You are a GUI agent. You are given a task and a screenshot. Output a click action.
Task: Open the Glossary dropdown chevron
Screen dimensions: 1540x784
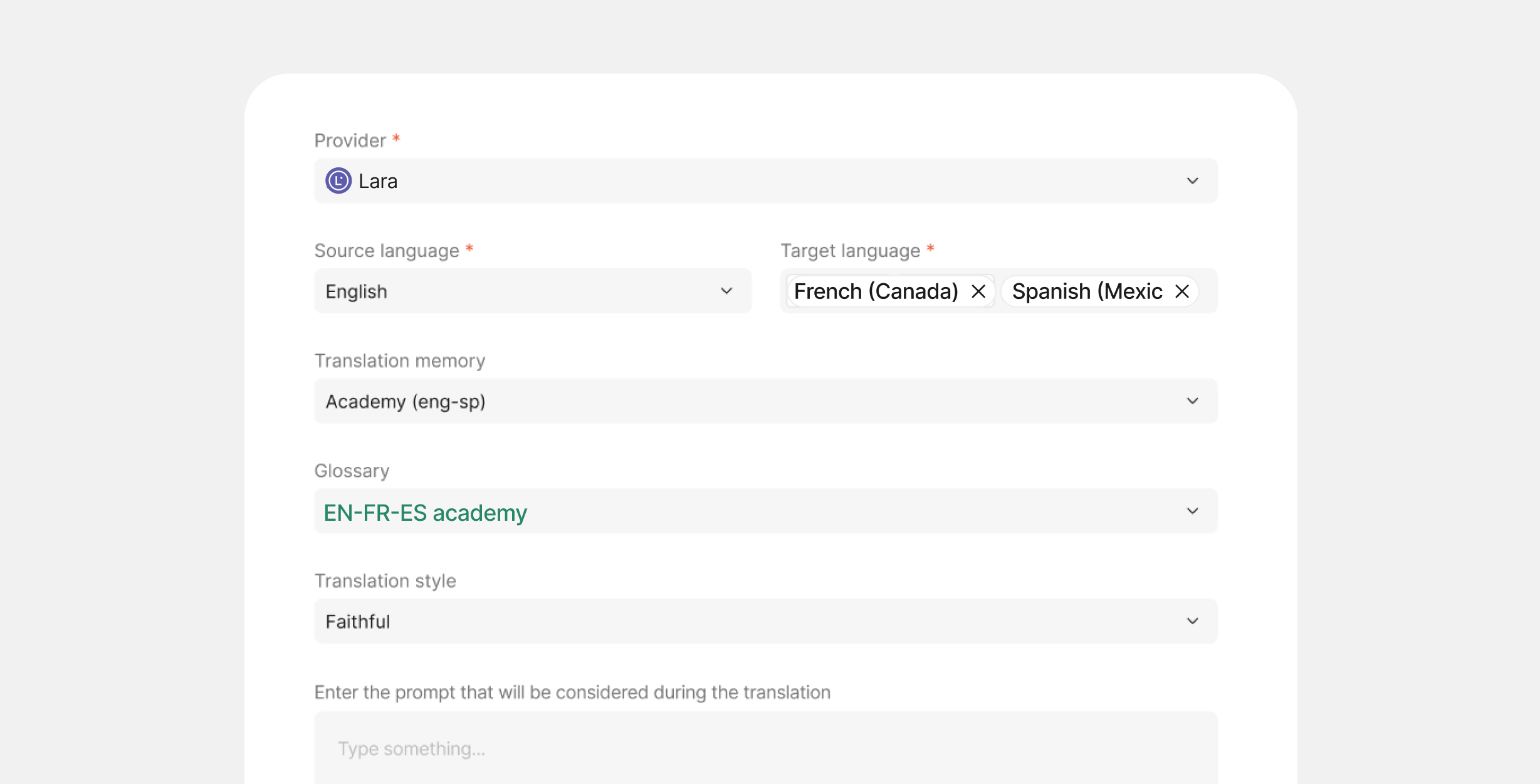coord(1192,511)
